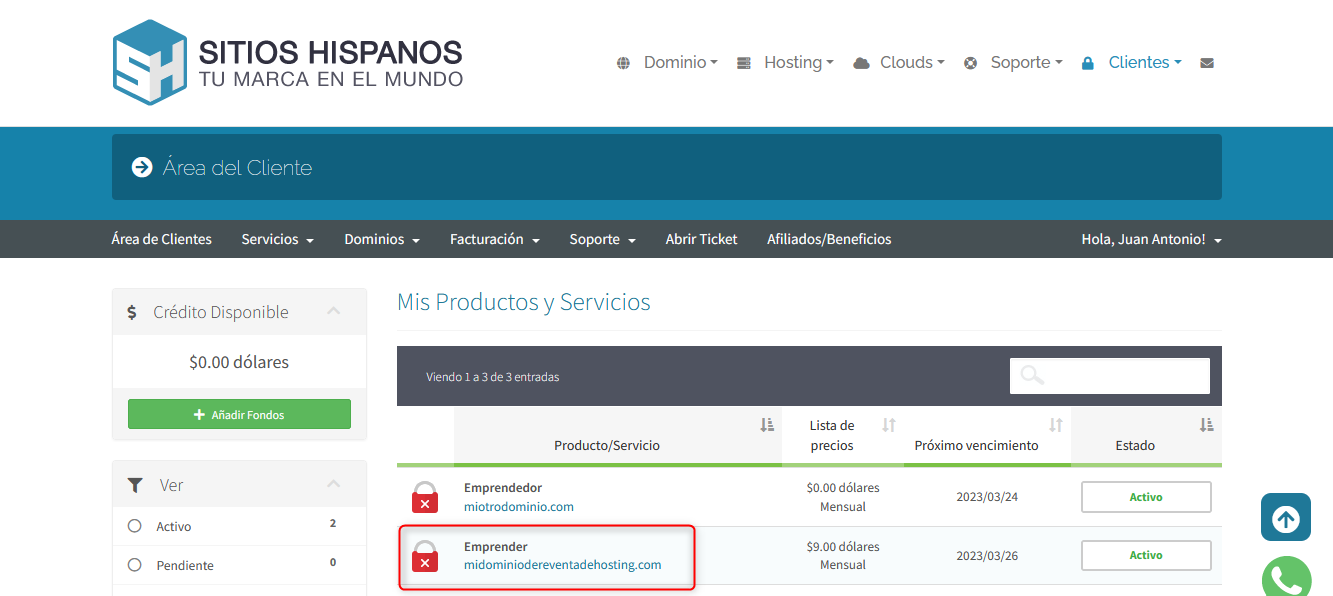This screenshot has height=596, width=1333.
Task: Sort by the Producto/Servicio column sort icon
Action: pos(767,426)
